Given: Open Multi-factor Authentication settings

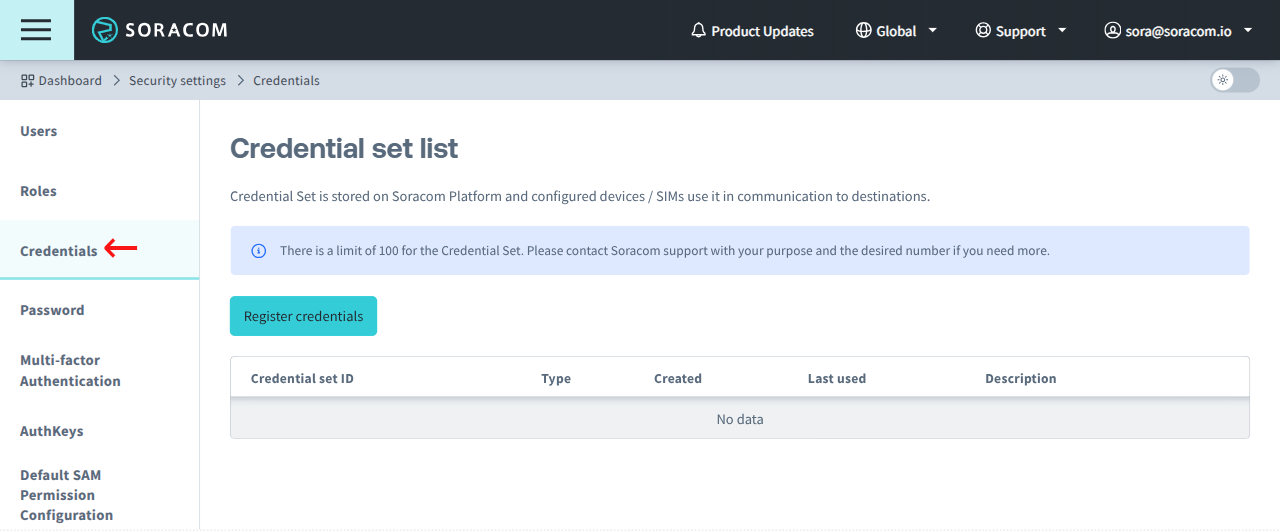Looking at the screenshot, I should click(x=70, y=370).
